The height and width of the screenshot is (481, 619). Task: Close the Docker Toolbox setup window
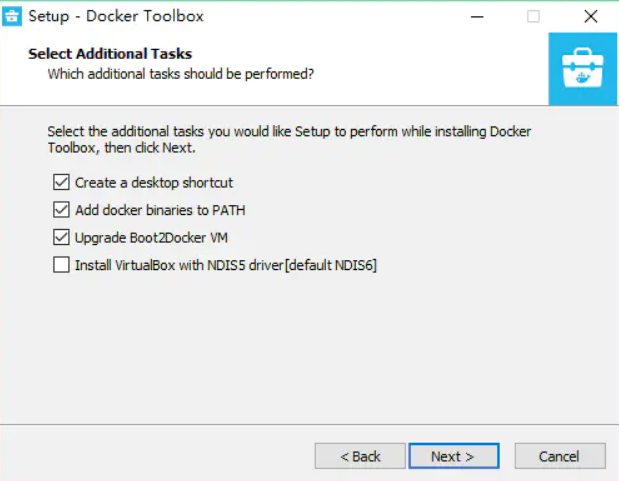[590, 16]
